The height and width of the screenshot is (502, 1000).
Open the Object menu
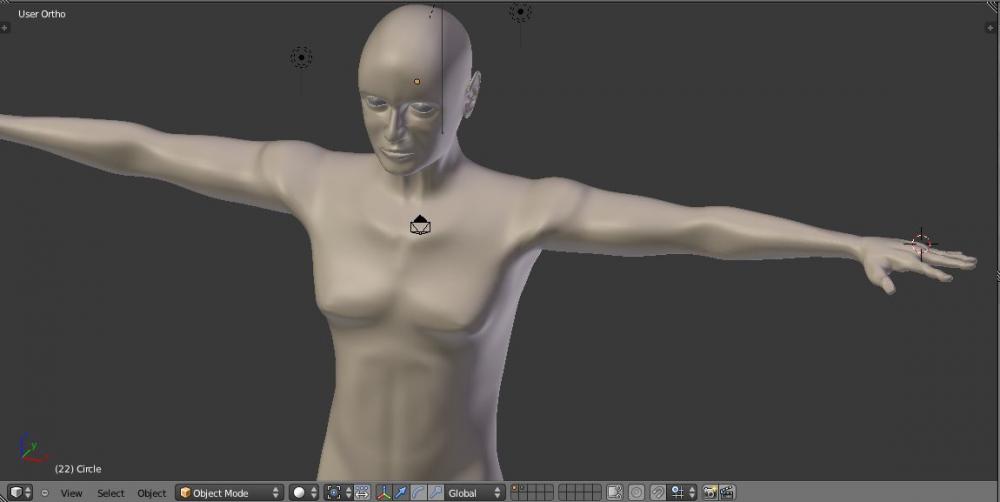152,493
